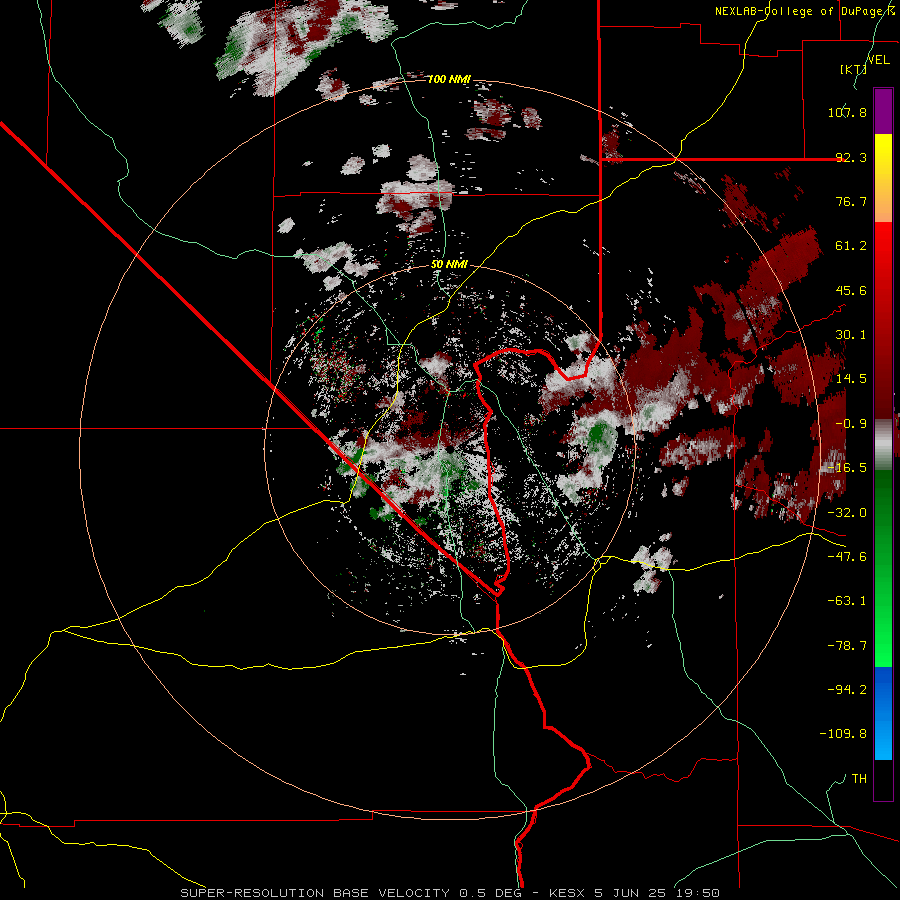This screenshot has width=900, height=900.
Task: Click the -63.1 velocity scale value
Action: coord(847,601)
